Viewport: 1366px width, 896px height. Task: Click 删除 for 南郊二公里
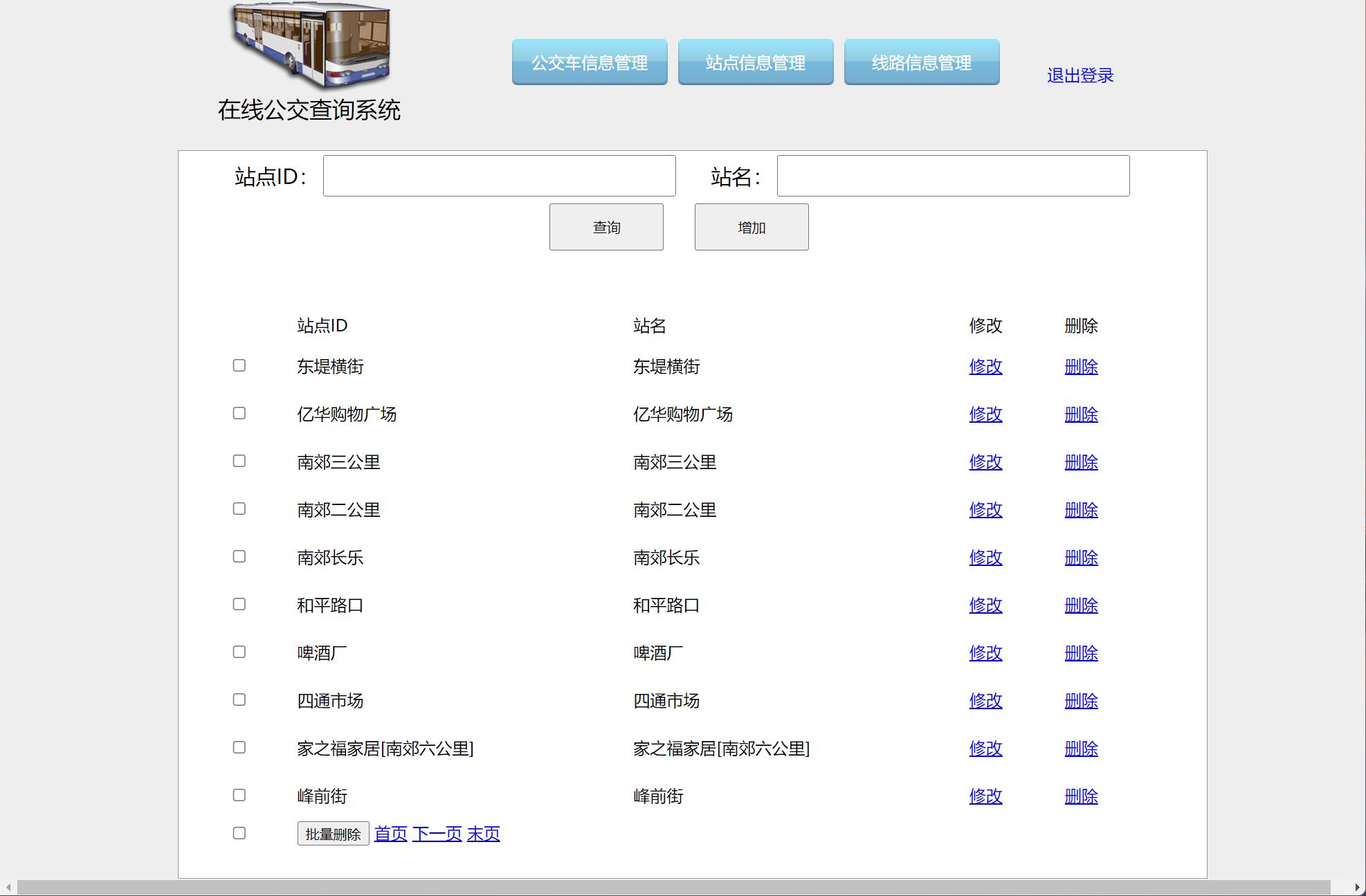(x=1082, y=510)
